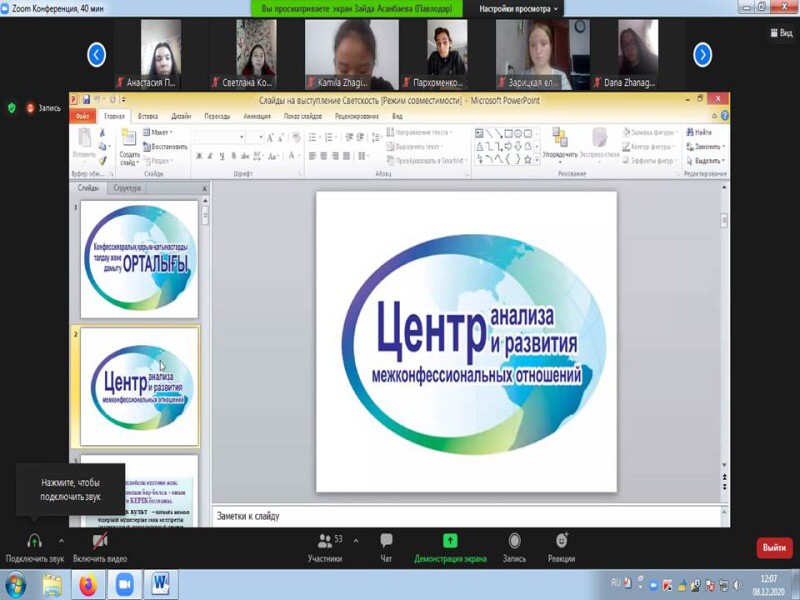The image size is (800, 600).
Task: Click the Вставить paste icon
Action: click(x=84, y=138)
